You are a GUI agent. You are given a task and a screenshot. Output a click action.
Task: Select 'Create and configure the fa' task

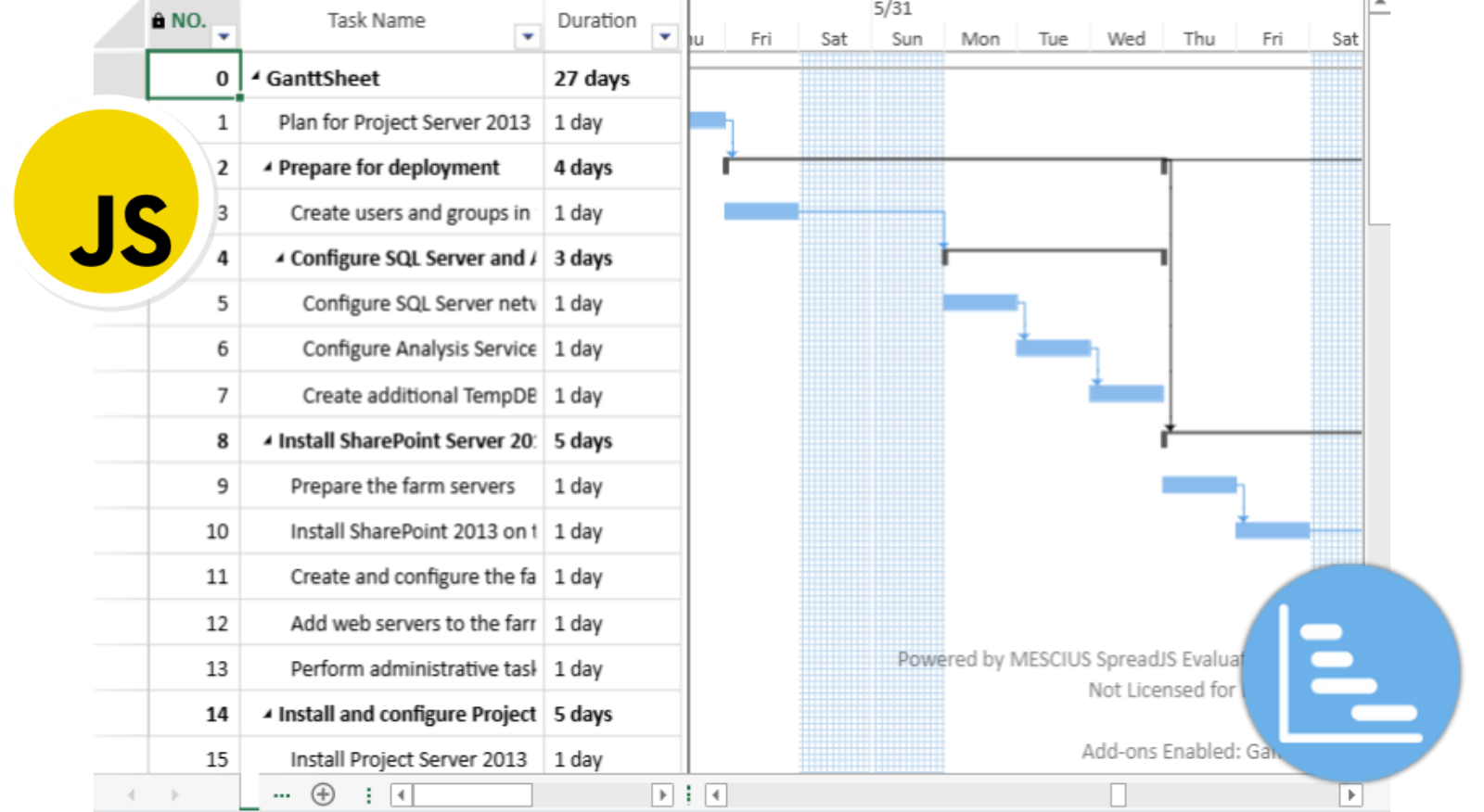tap(413, 577)
